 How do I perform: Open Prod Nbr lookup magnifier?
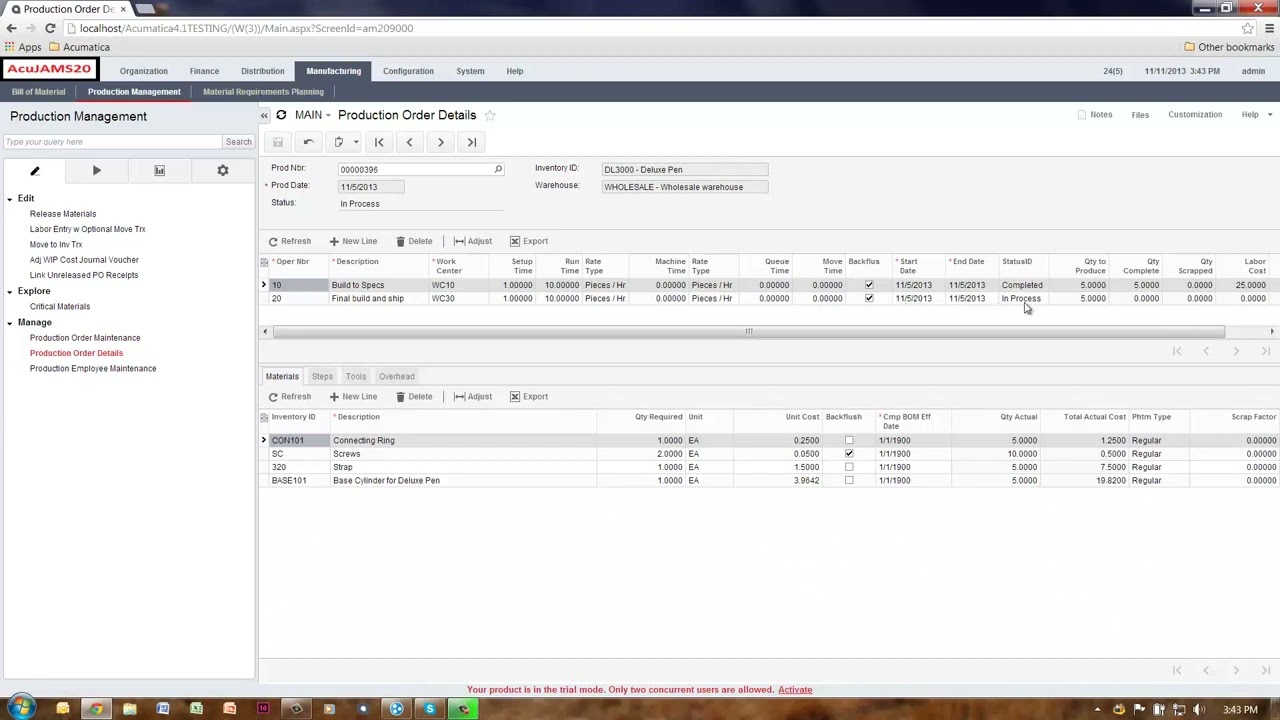click(498, 169)
